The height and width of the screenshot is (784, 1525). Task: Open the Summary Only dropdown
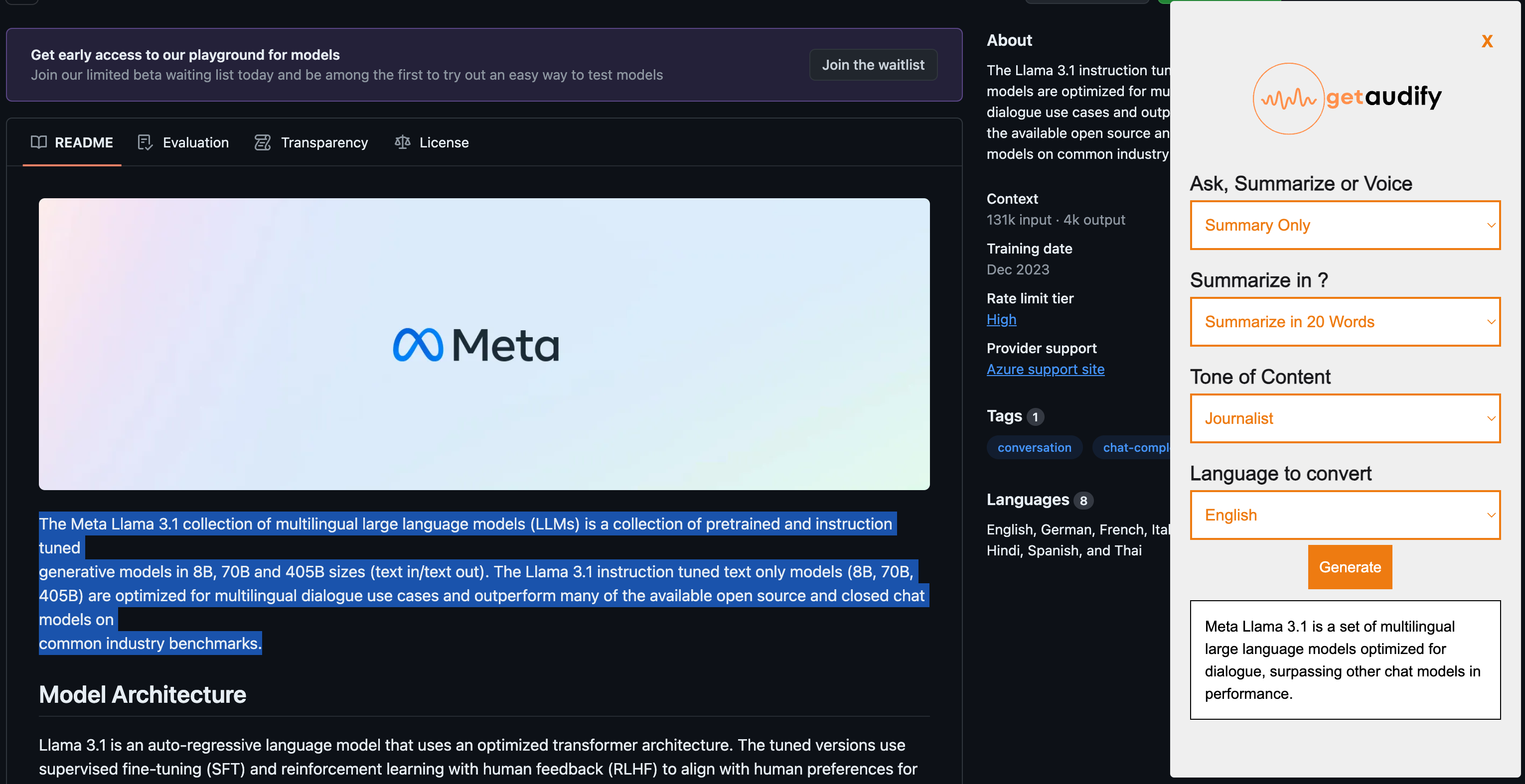1345,225
